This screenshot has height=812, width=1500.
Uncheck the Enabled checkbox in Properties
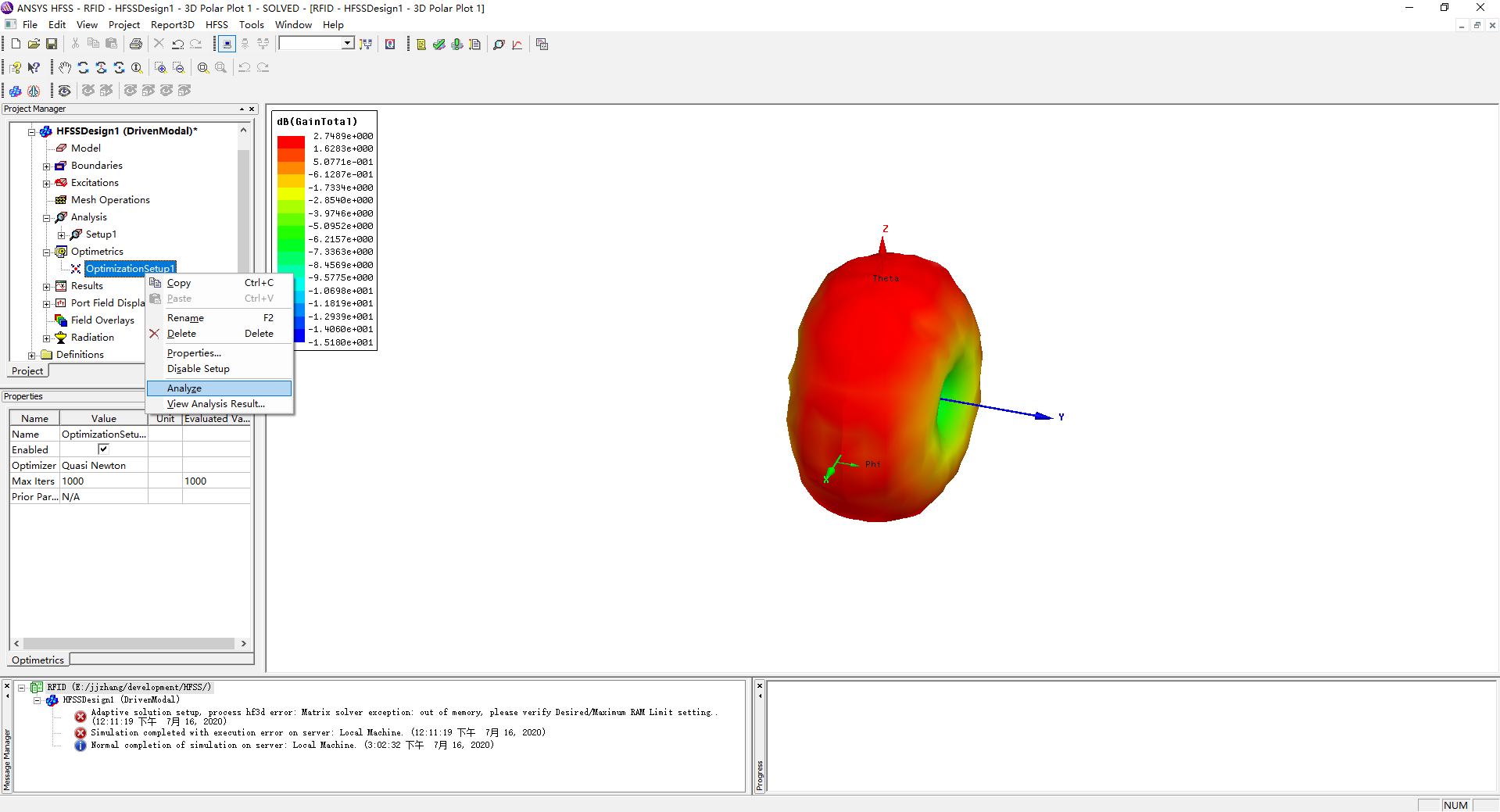pyautogui.click(x=103, y=449)
